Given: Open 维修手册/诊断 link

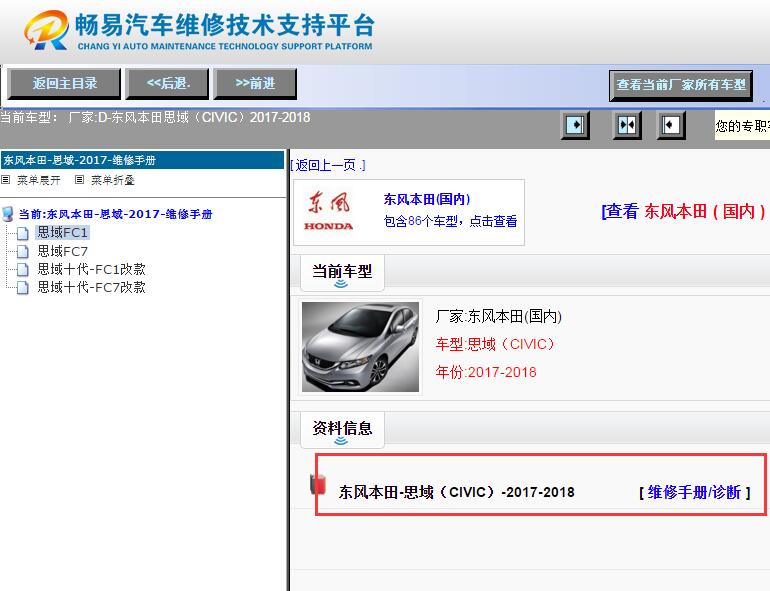Looking at the screenshot, I should (x=694, y=492).
